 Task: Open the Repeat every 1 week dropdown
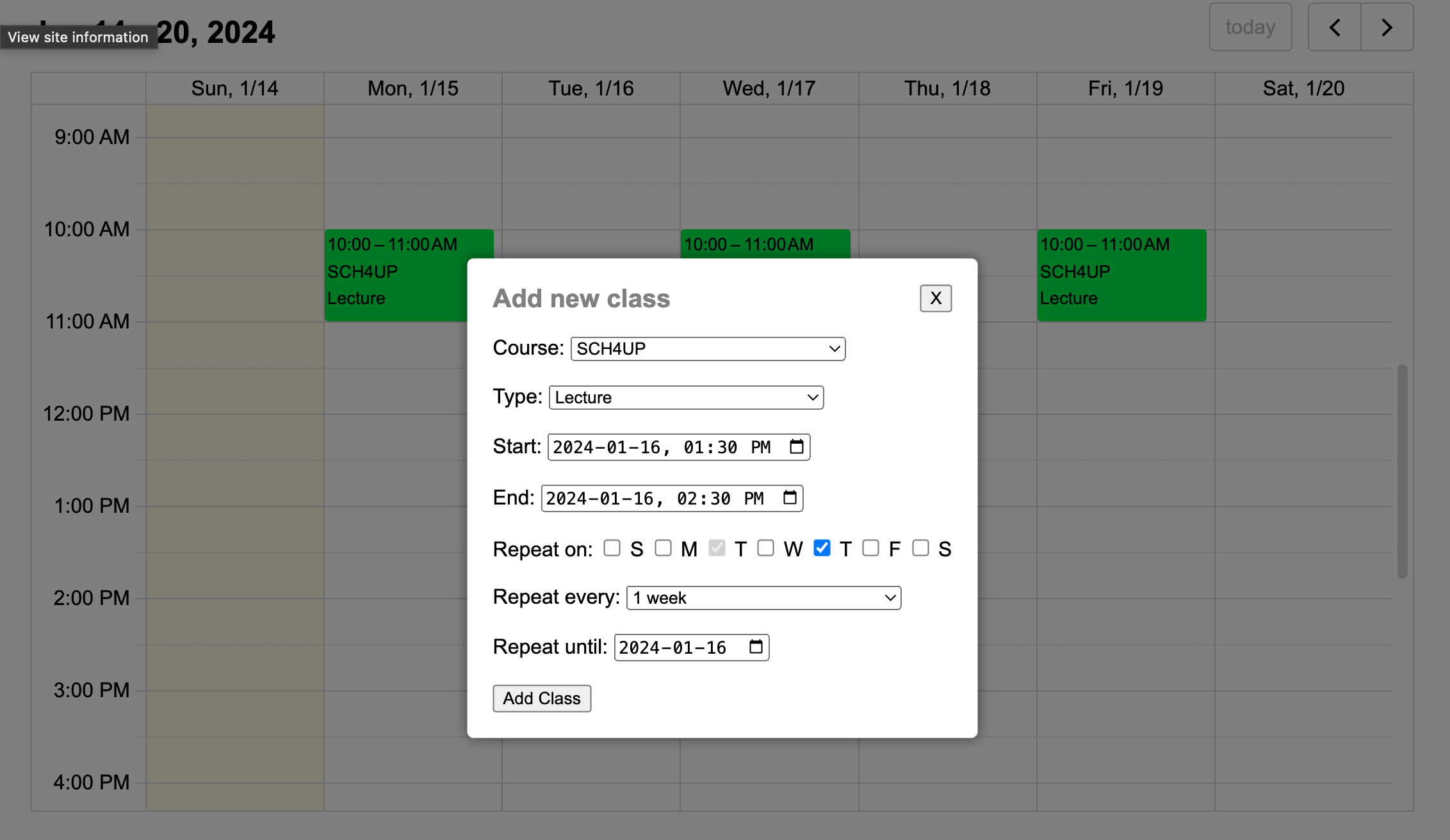point(763,598)
